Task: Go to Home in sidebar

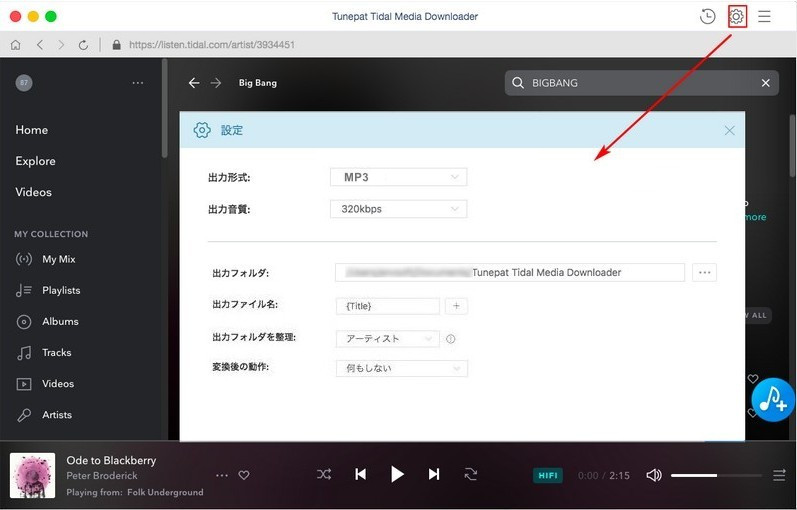Action: click(x=32, y=130)
